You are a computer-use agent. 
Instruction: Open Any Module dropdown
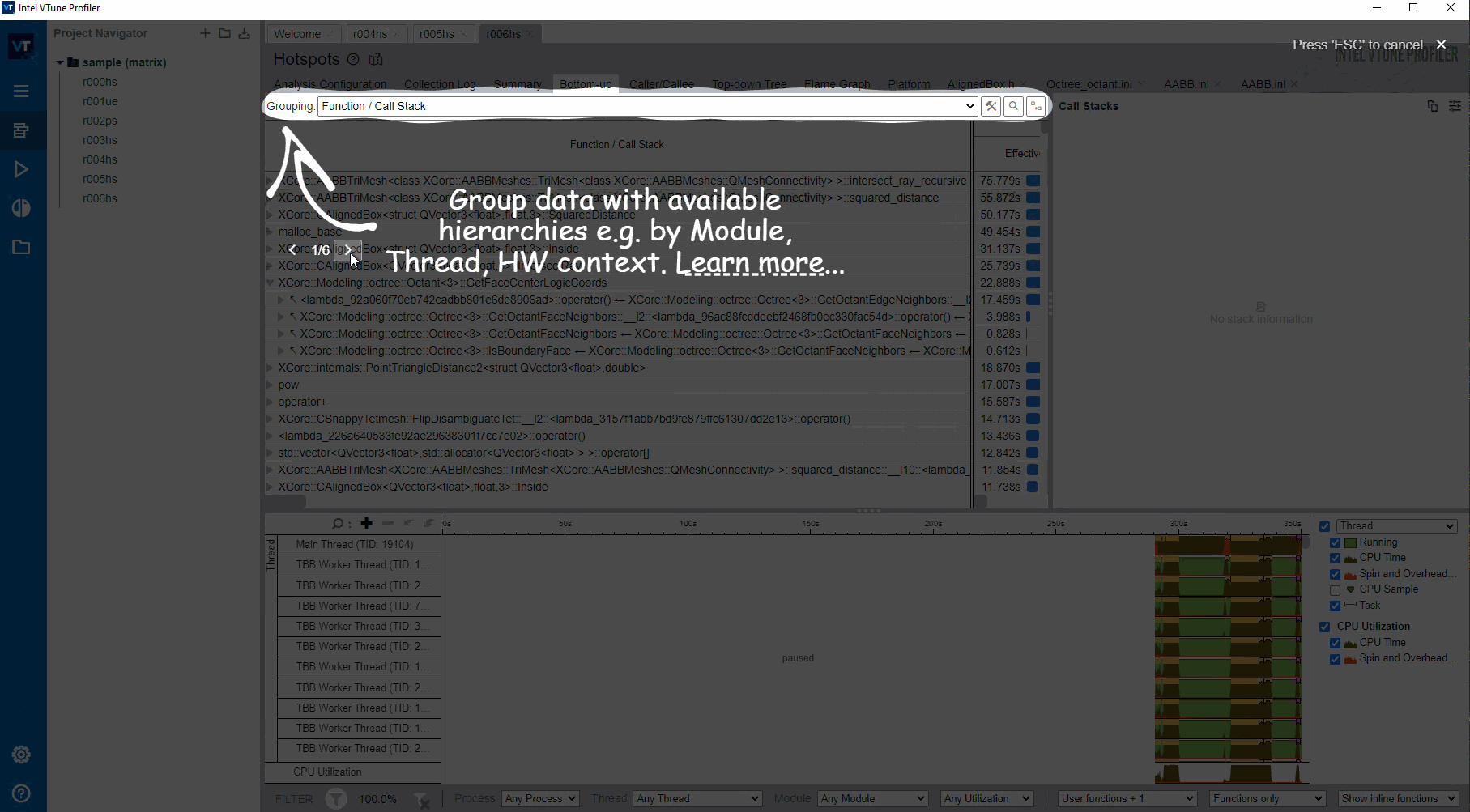coord(872,798)
